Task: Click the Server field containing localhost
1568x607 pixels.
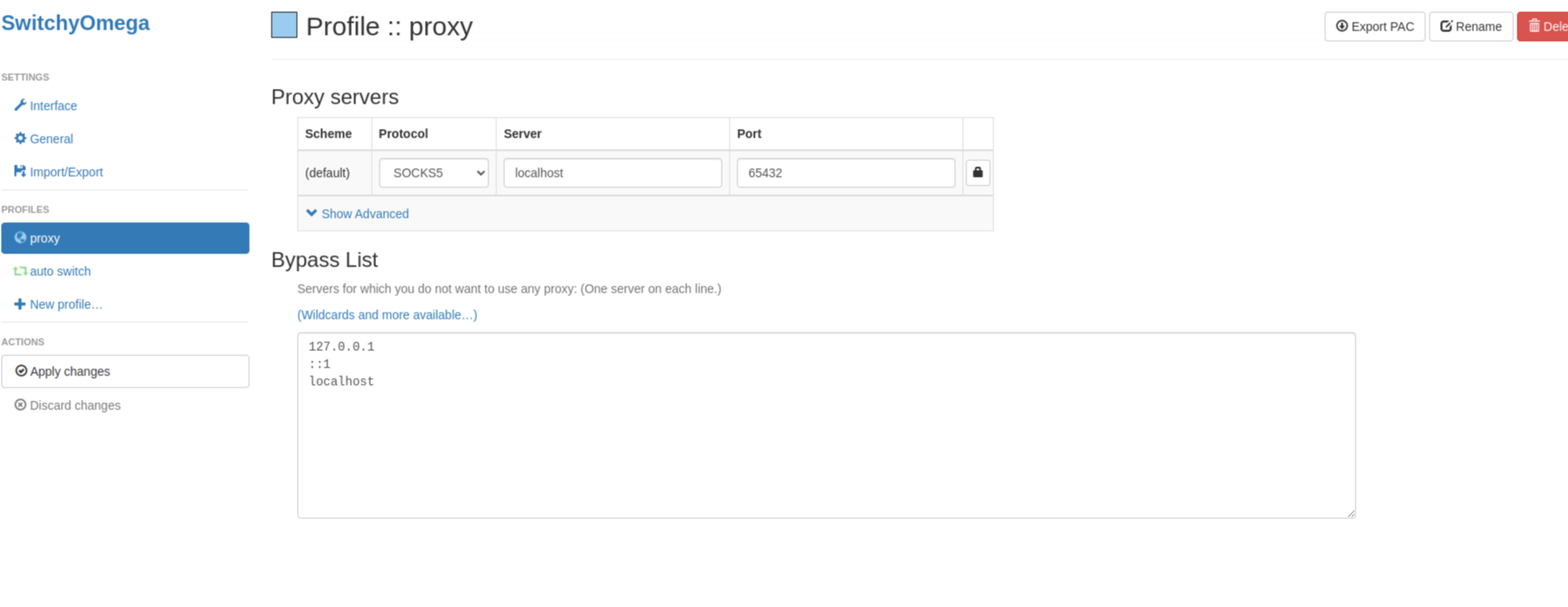Action: 612,172
